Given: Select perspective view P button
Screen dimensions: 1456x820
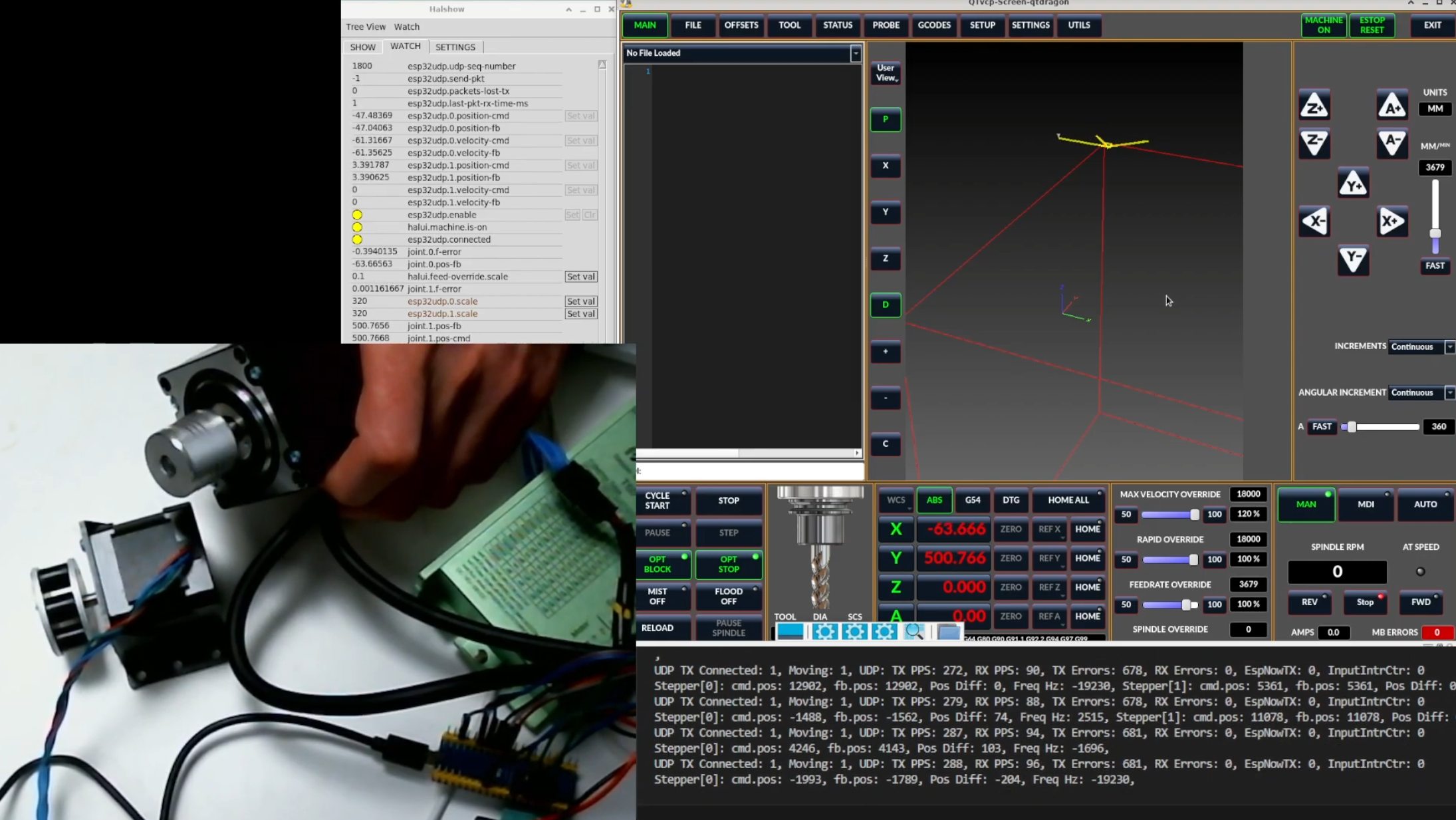Looking at the screenshot, I should [x=885, y=120].
